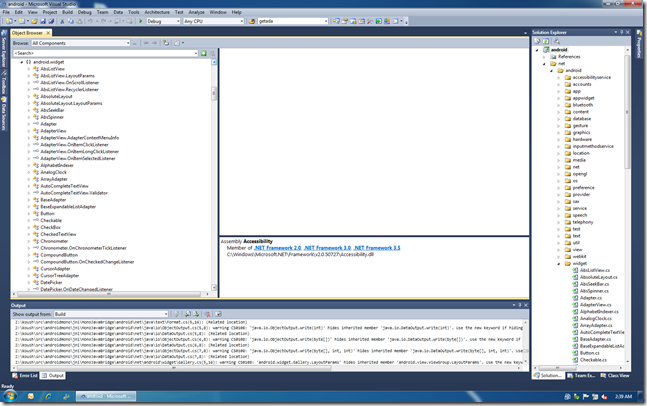This screenshot has height=406, width=647.
Task: Open the Show output from Build dropdown
Action: [x=111, y=314]
